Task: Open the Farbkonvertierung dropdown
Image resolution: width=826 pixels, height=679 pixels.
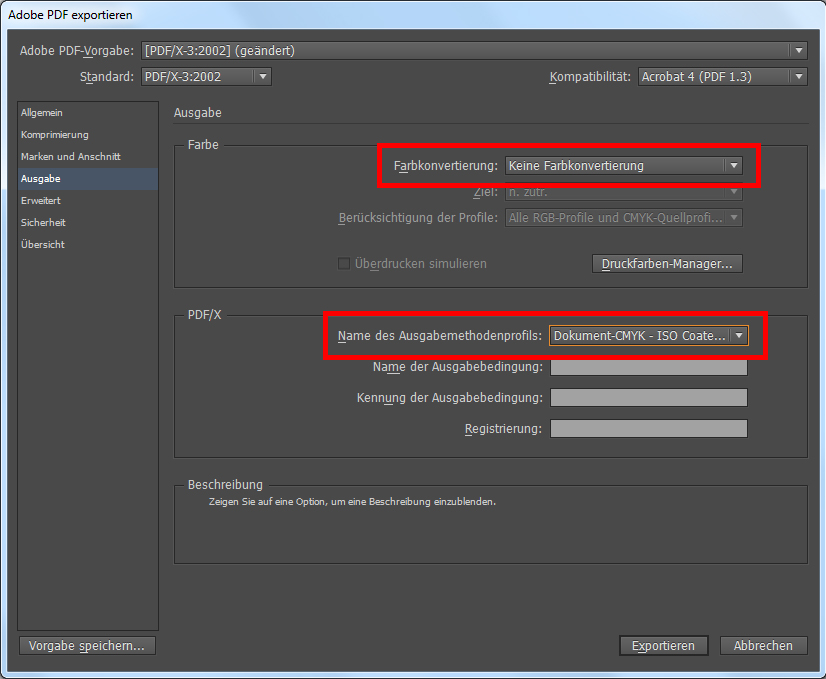Action: click(623, 166)
